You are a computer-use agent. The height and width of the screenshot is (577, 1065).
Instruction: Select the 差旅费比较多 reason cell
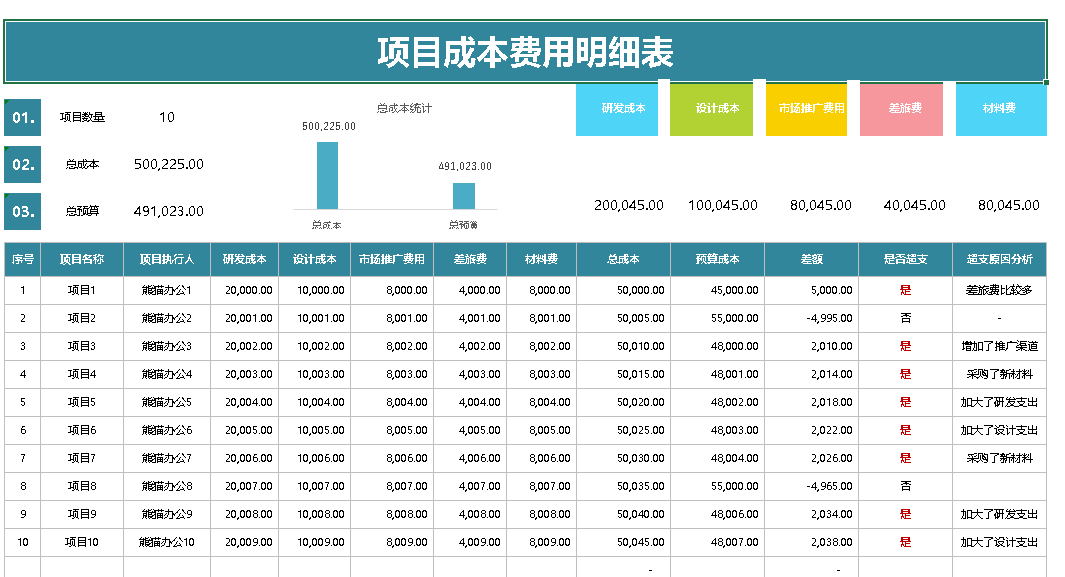tap(999, 290)
